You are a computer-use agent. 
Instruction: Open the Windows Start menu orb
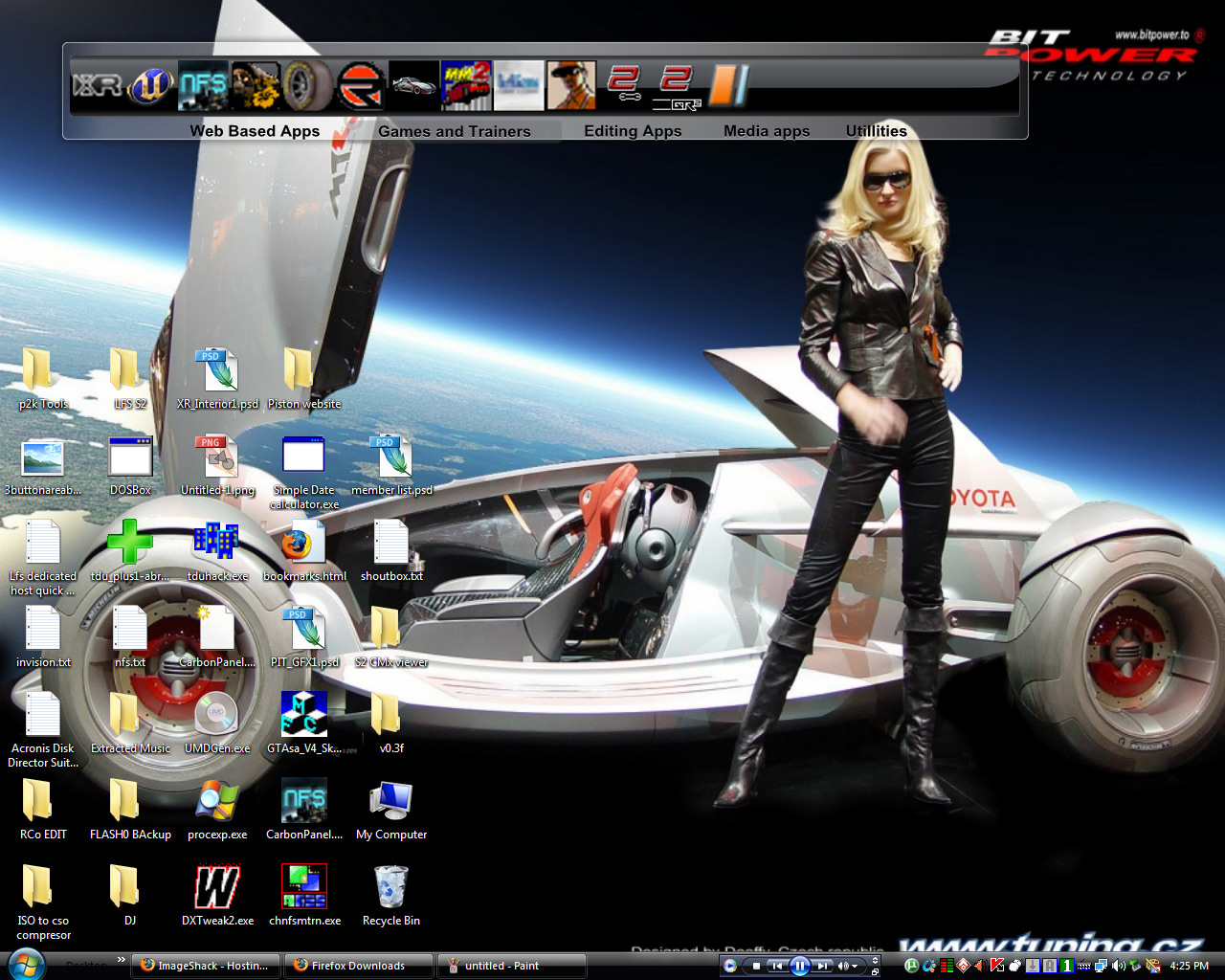coord(26,964)
